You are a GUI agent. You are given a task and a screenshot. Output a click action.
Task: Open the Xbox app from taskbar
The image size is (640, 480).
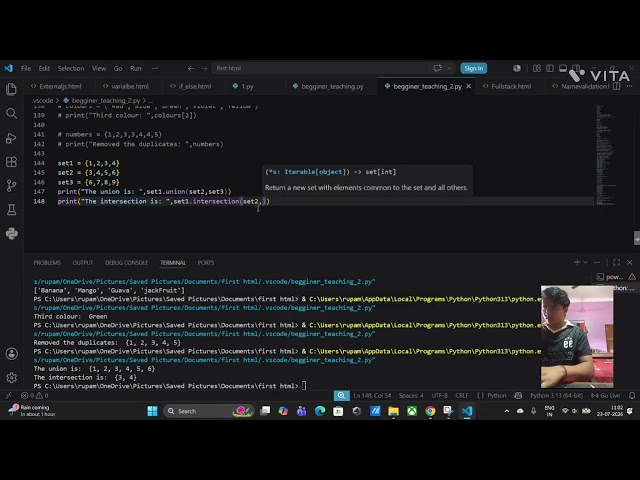click(x=412, y=411)
